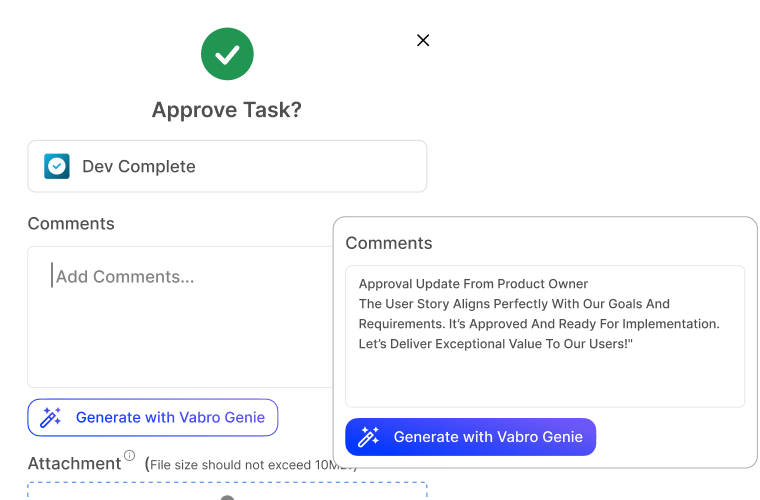Select the Dev Complete status field
Image resolution: width=760 pixels, height=500 pixels.
[227, 166]
